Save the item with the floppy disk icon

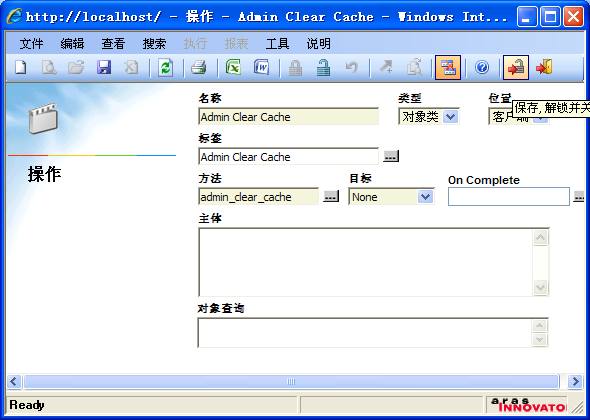(x=104, y=68)
